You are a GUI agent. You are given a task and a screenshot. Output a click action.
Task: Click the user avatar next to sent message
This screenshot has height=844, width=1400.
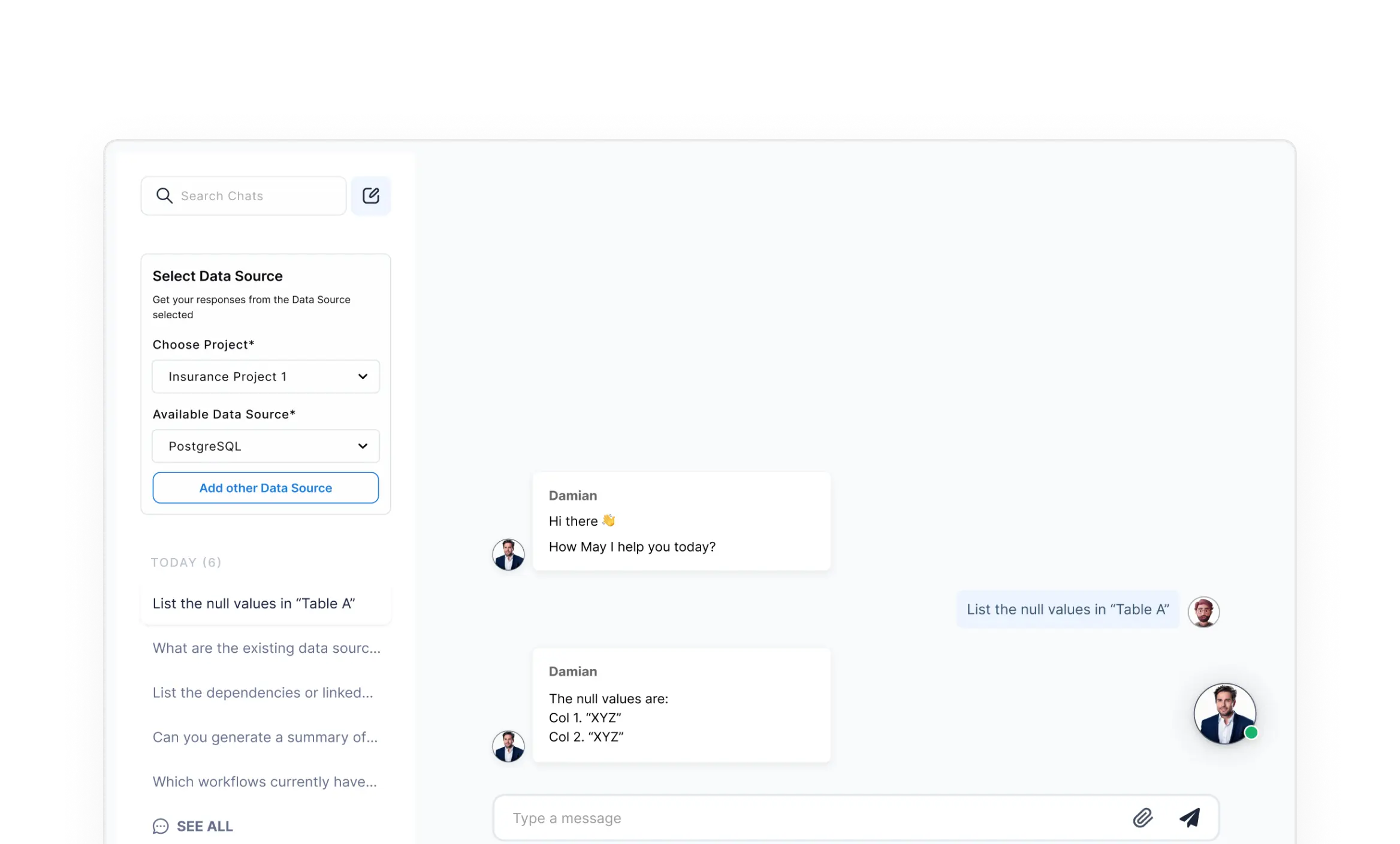click(1203, 612)
